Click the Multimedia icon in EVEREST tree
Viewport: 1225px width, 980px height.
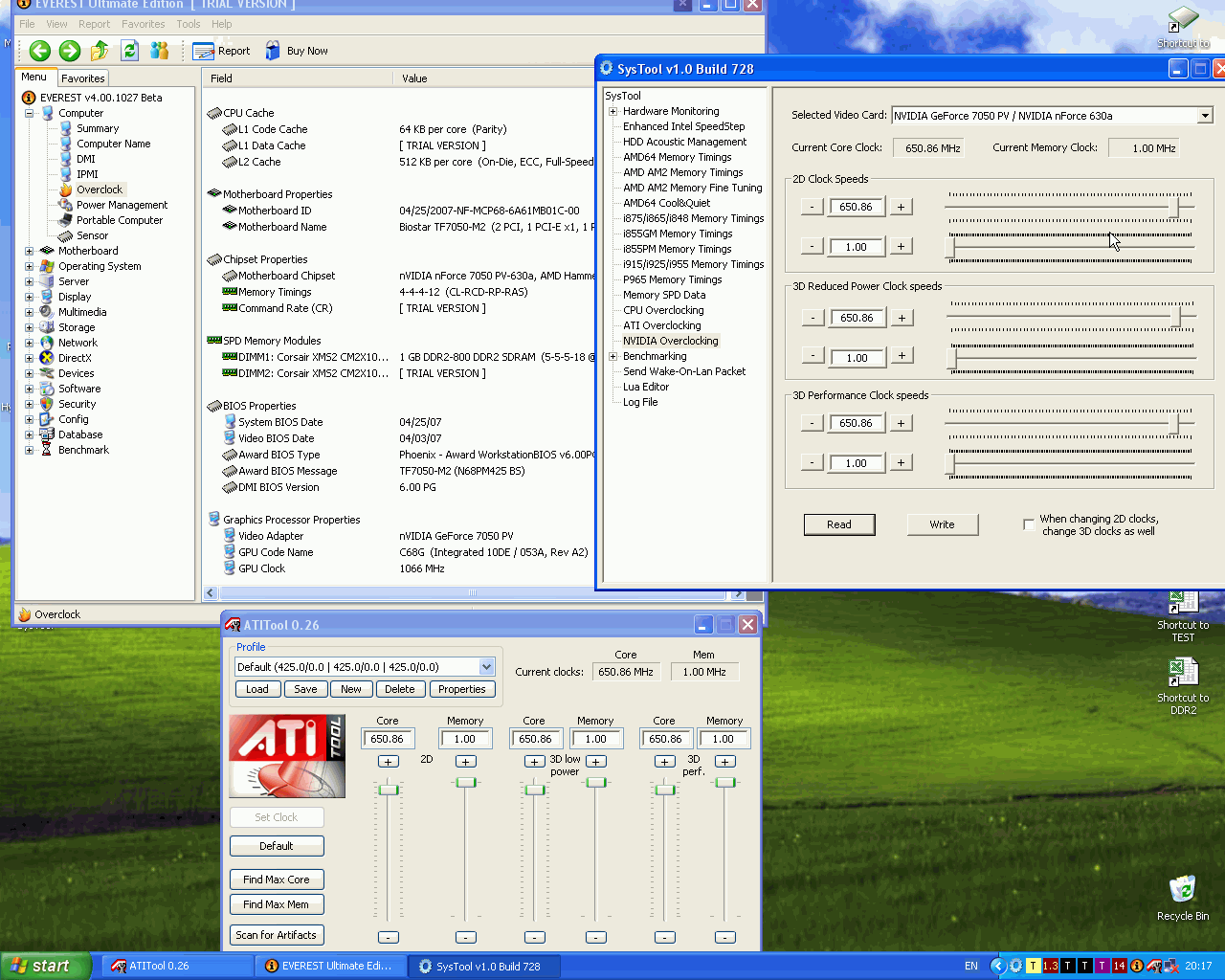(46, 312)
